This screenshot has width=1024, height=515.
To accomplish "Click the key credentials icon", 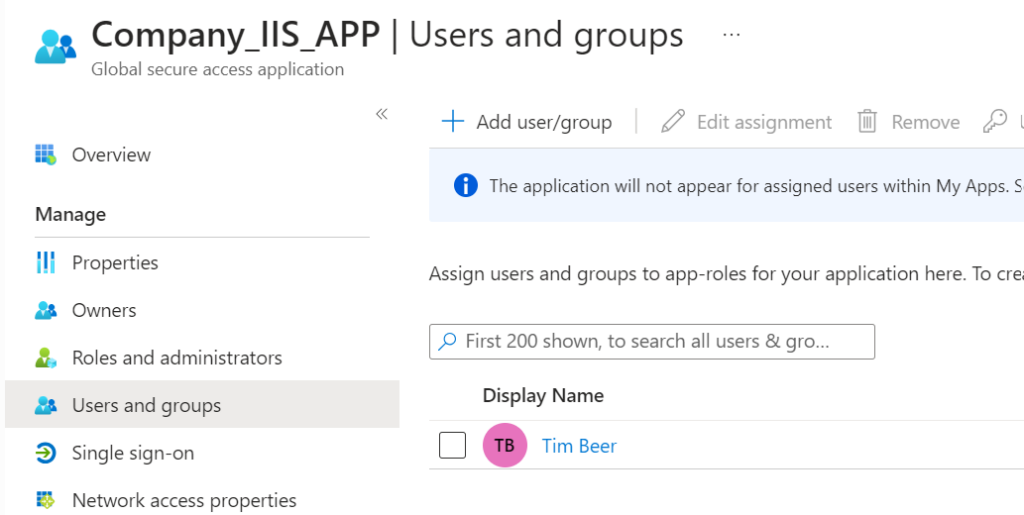I will click(x=995, y=121).
